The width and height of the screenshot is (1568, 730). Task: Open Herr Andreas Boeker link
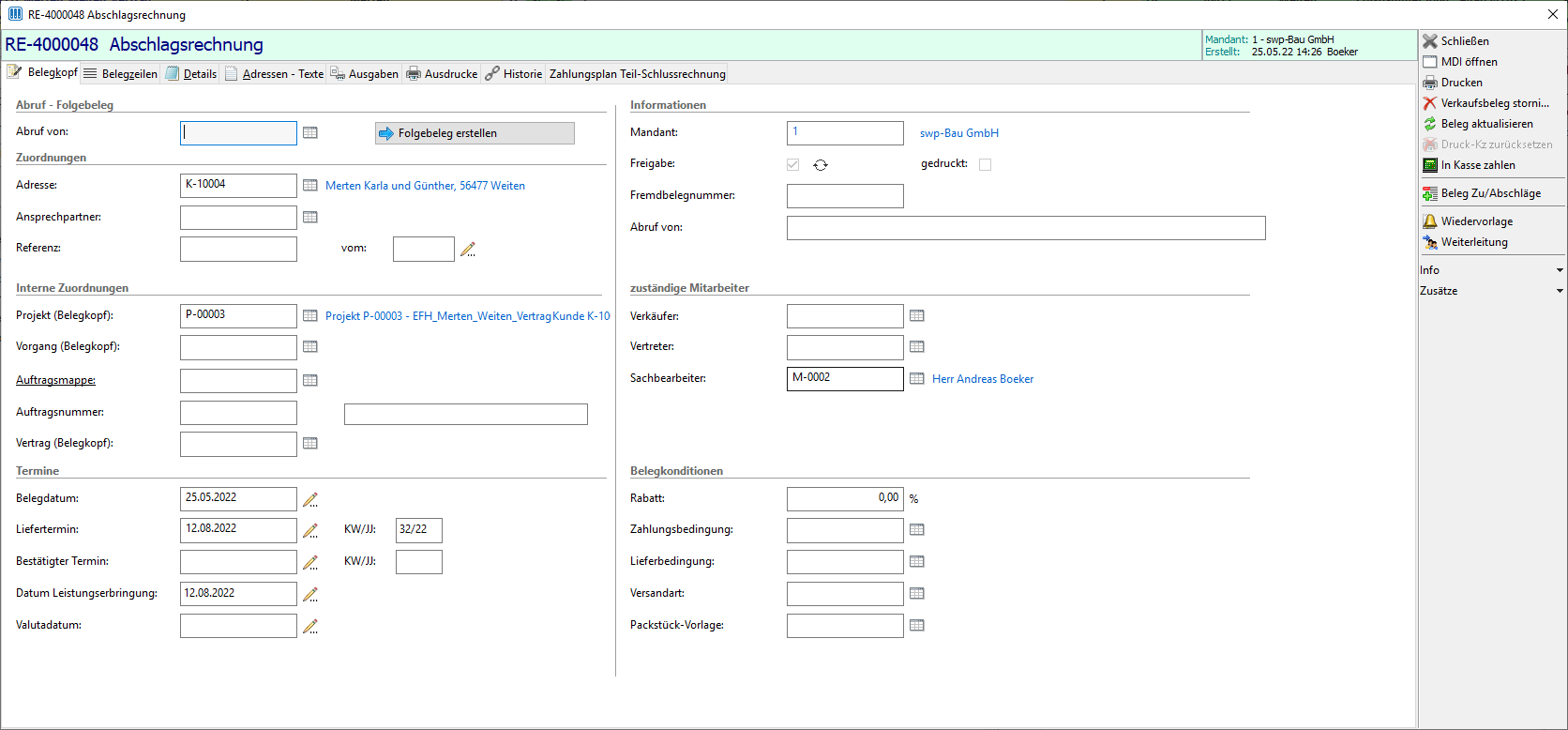click(x=983, y=379)
